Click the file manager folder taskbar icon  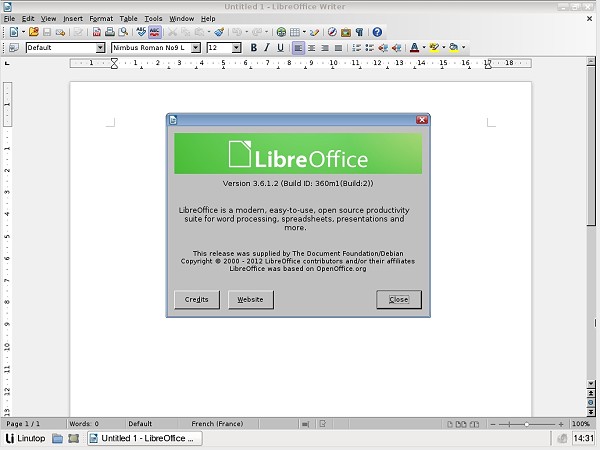(x=57, y=438)
